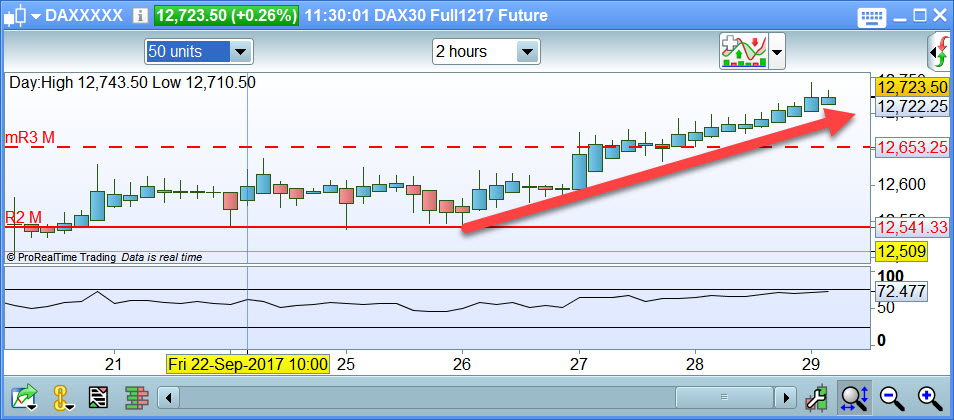This screenshot has height=420, width=954.
Task: Click the zoom in magnifier icon
Action: click(929, 397)
